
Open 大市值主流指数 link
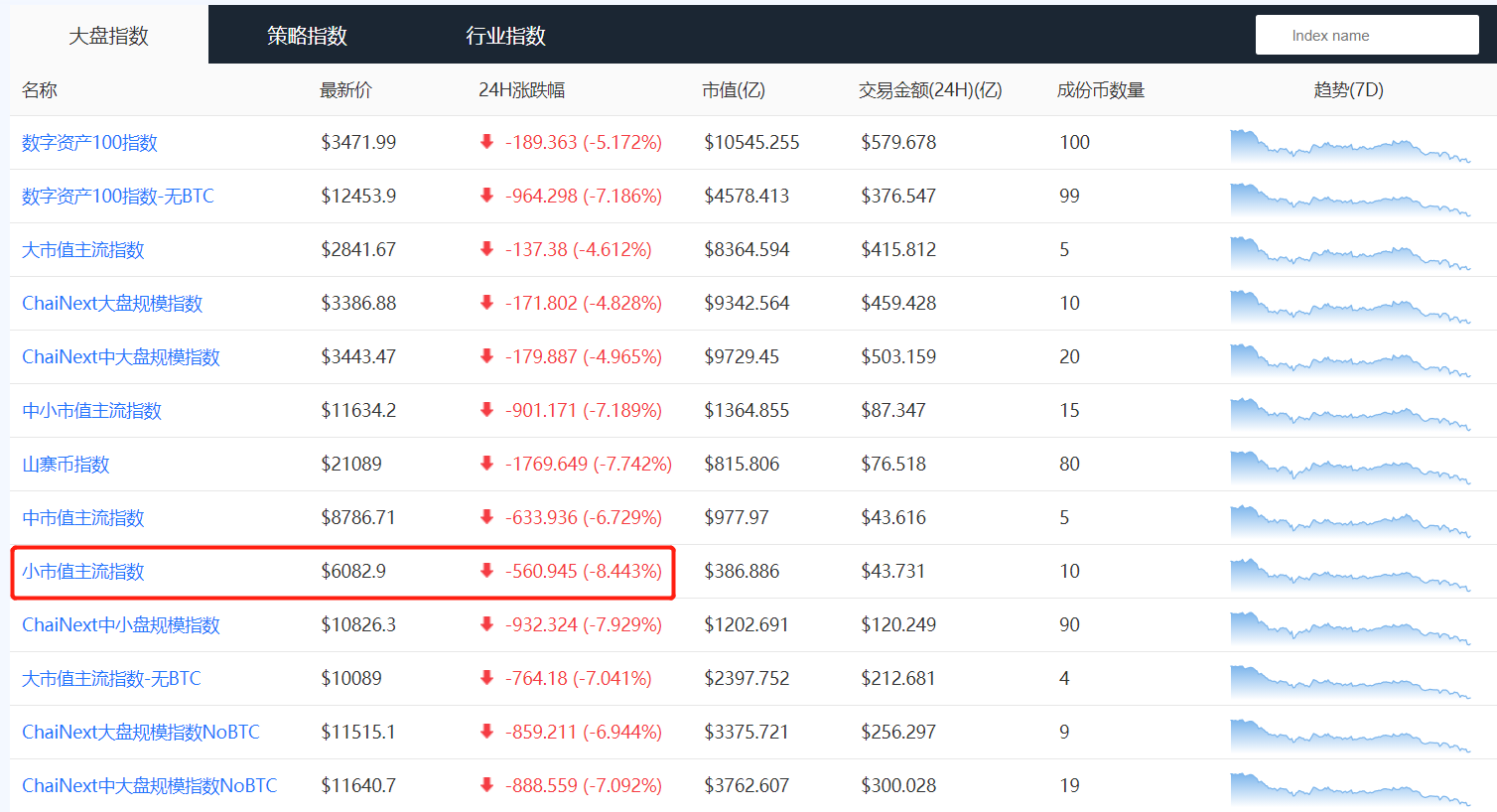83,250
